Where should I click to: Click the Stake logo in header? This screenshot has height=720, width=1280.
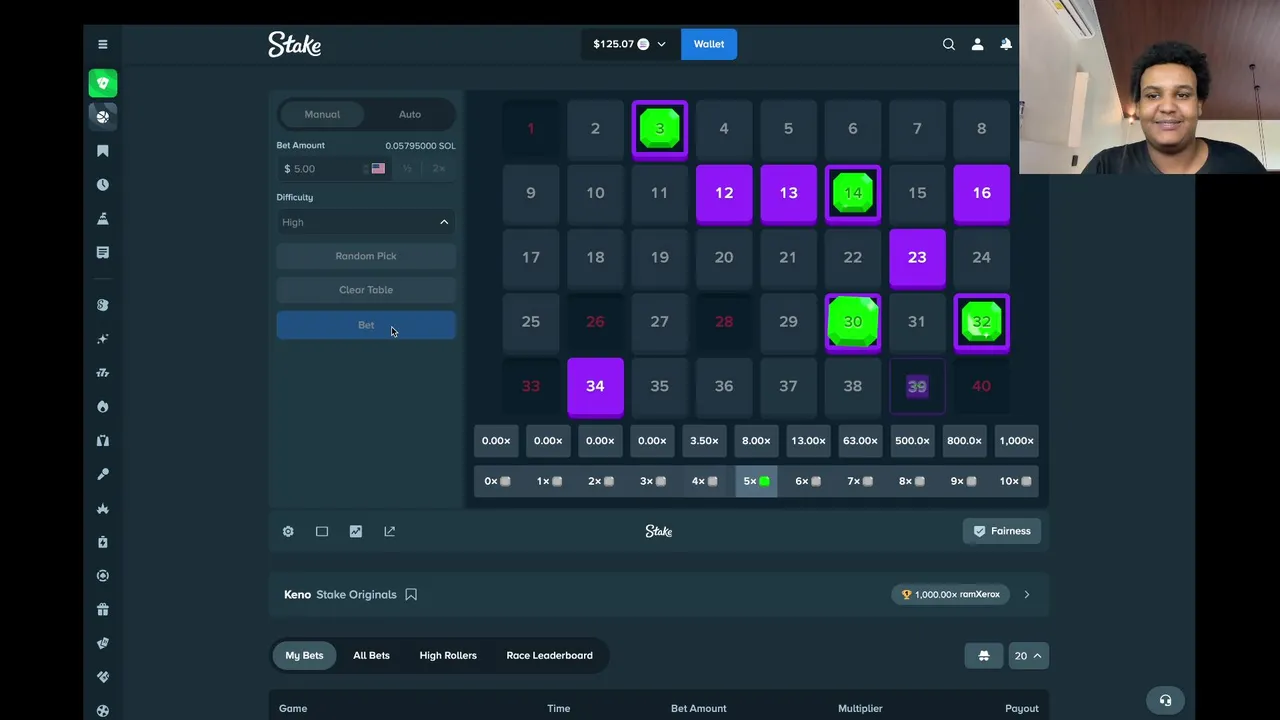click(294, 44)
